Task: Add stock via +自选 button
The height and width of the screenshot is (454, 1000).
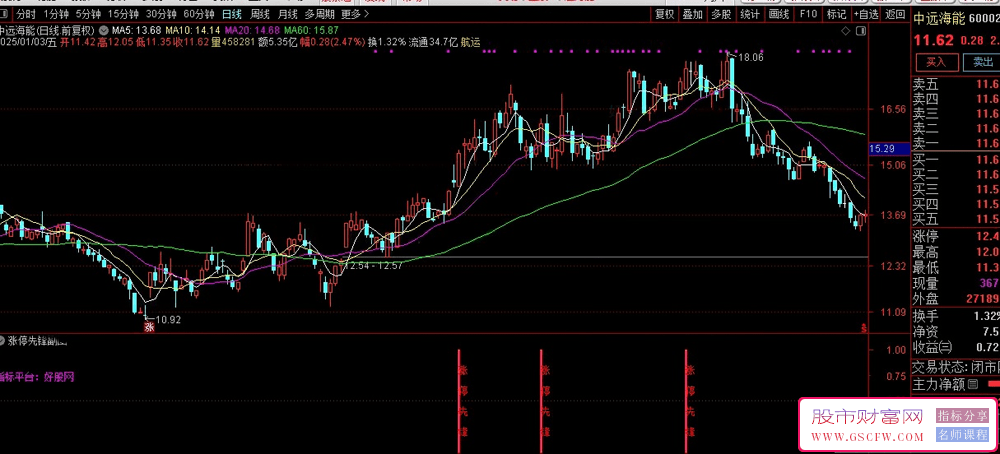Action: [865, 14]
